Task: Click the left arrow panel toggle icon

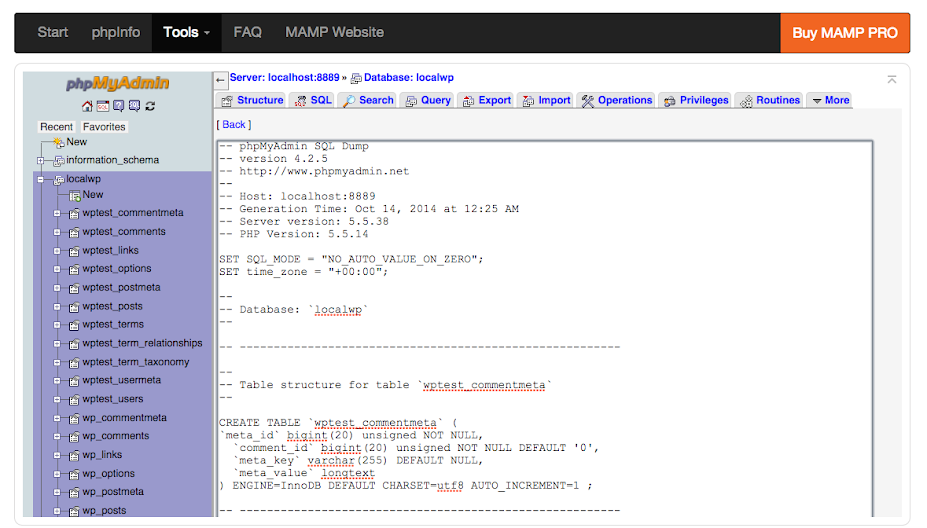Action: click(x=221, y=79)
